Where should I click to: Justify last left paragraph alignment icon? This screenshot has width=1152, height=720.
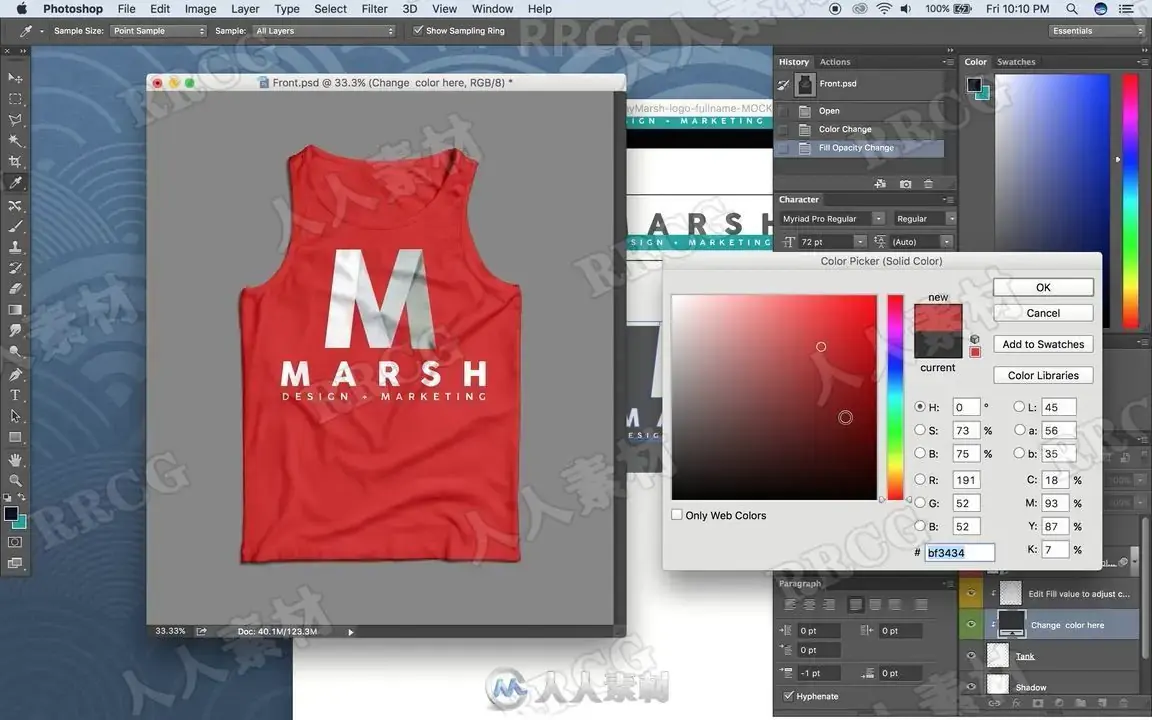coord(856,605)
